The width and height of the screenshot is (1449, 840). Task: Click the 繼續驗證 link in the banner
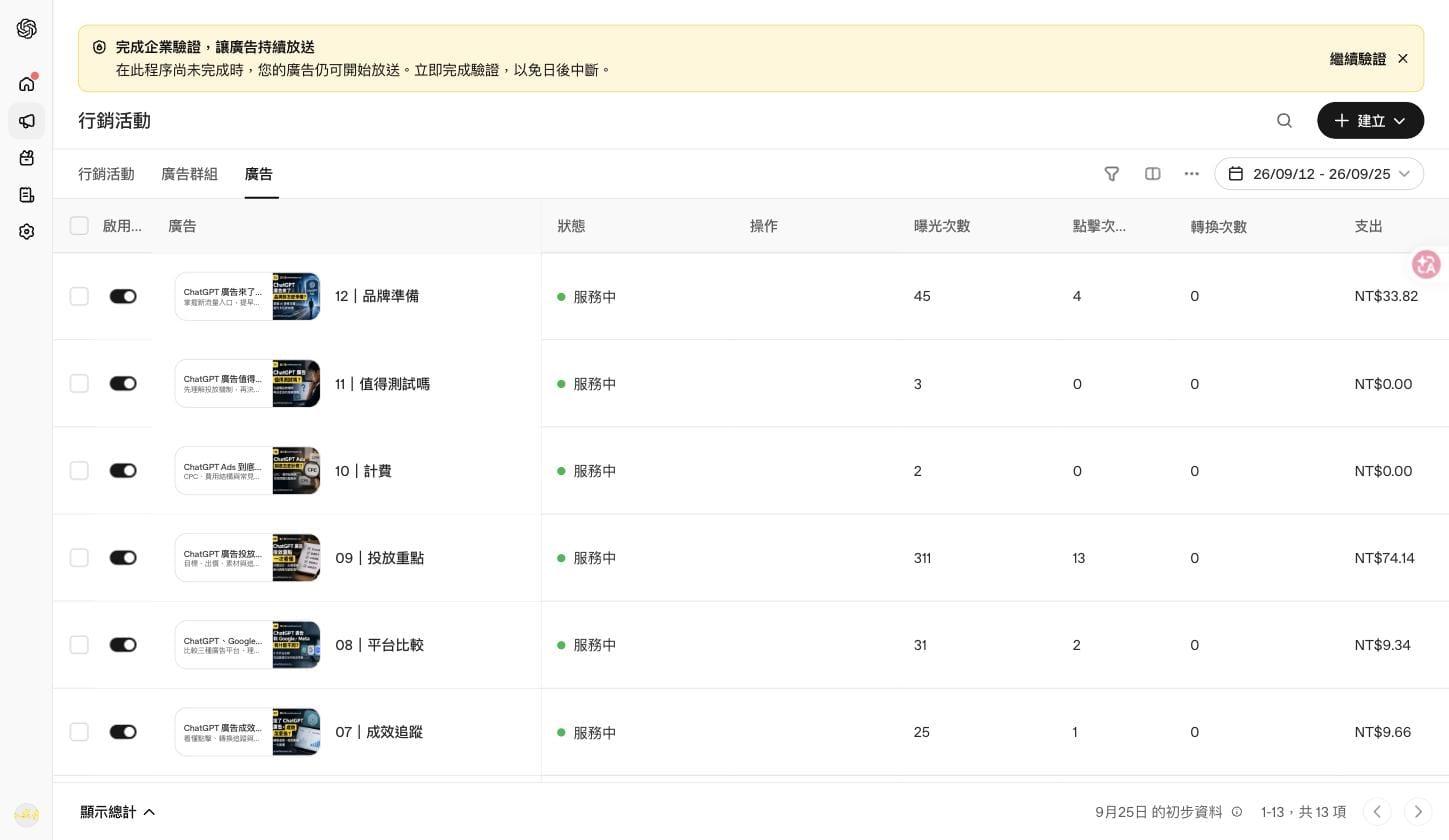point(1358,59)
